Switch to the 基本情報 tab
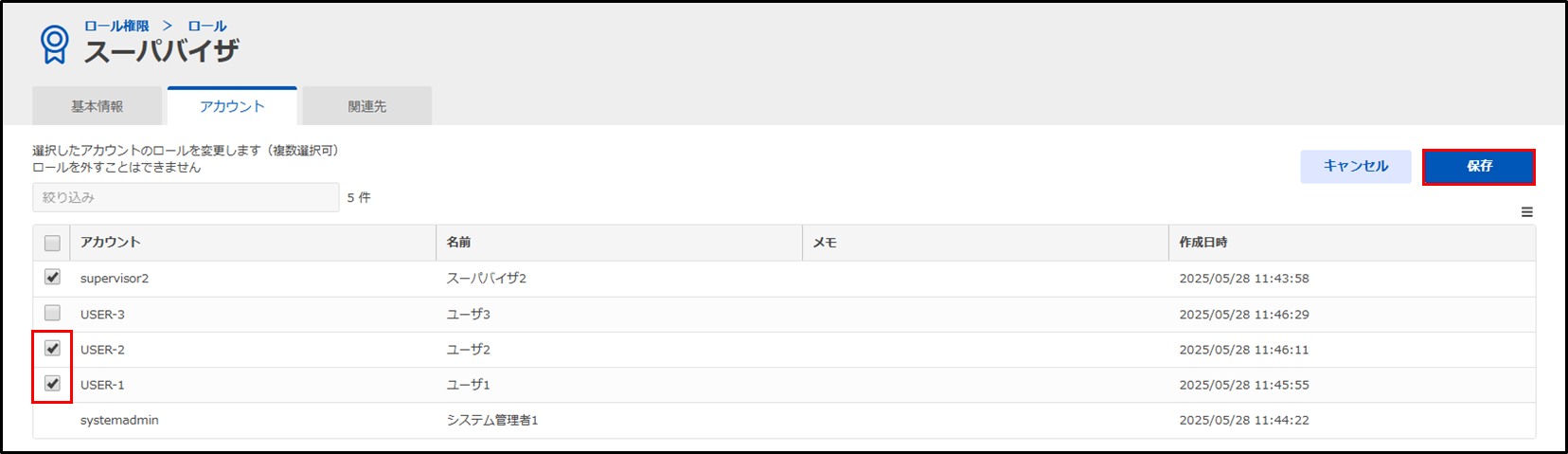This screenshot has width=1568, height=454. (97, 106)
